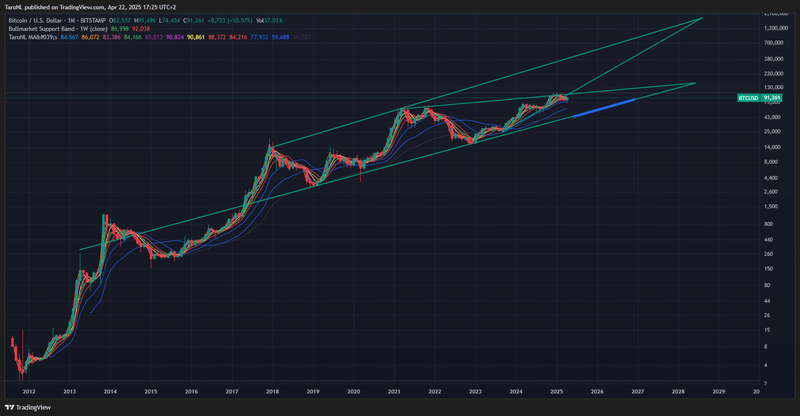Click the 380,000 price axis label
Image resolution: width=800 pixels, height=416 pixels.
[x=773, y=59]
